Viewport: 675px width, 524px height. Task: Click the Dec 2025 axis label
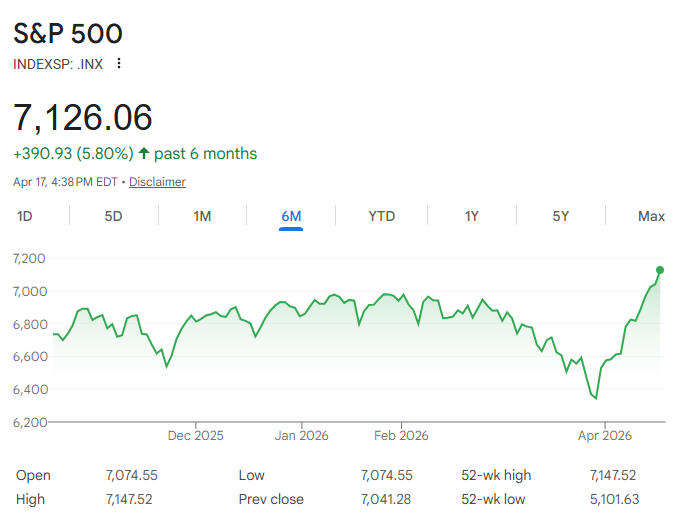(x=196, y=435)
